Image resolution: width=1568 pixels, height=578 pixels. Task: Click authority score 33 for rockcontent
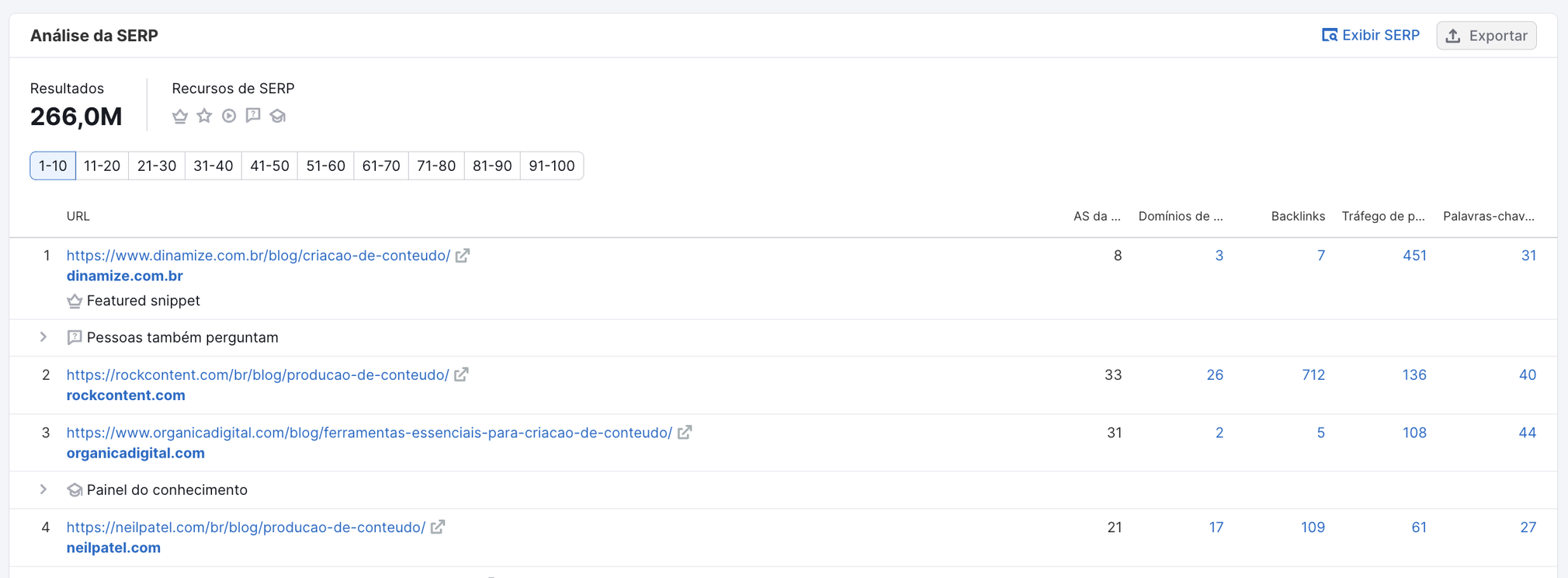pyautogui.click(x=1113, y=375)
